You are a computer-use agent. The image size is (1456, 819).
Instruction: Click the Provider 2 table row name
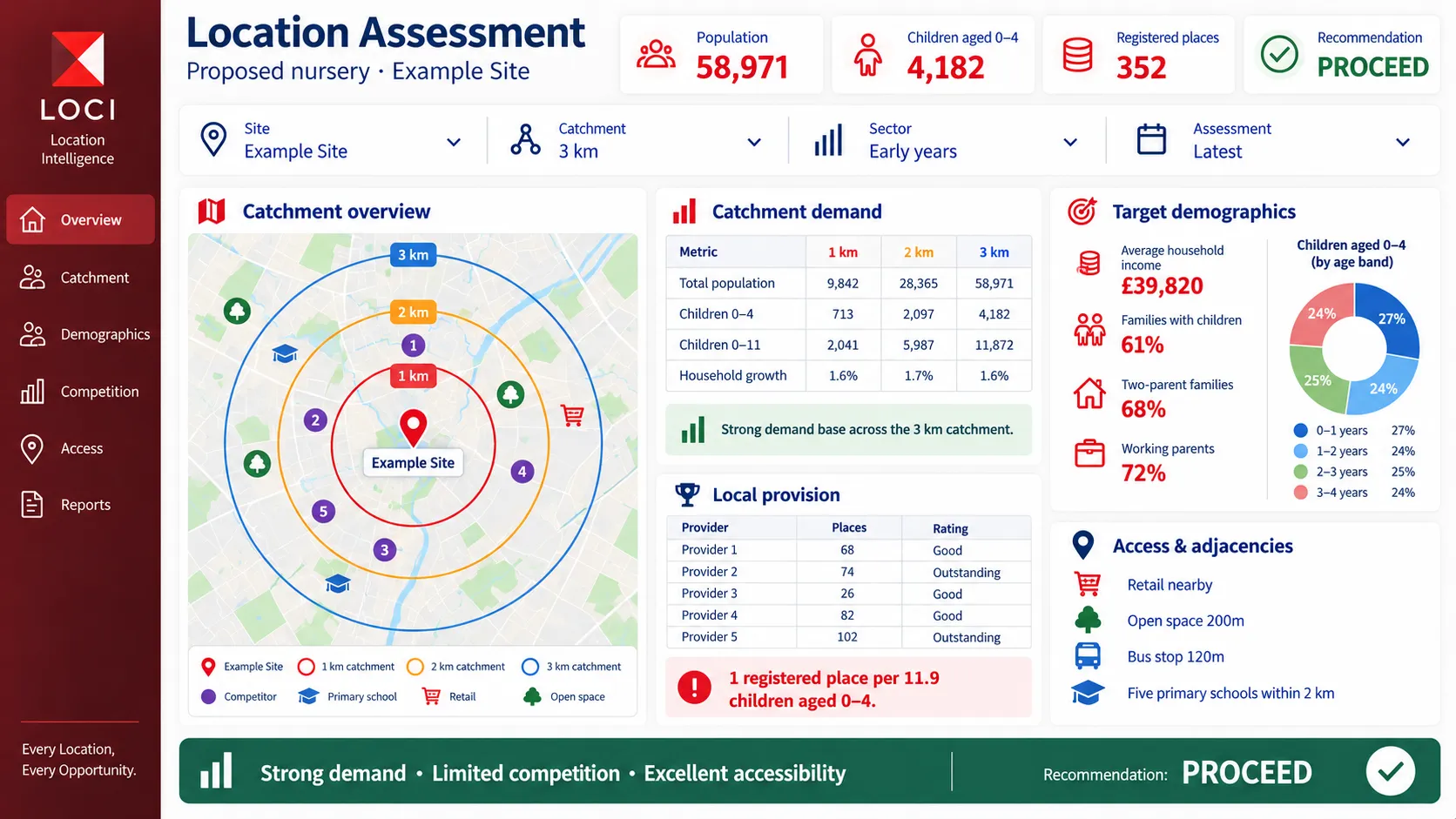(709, 572)
